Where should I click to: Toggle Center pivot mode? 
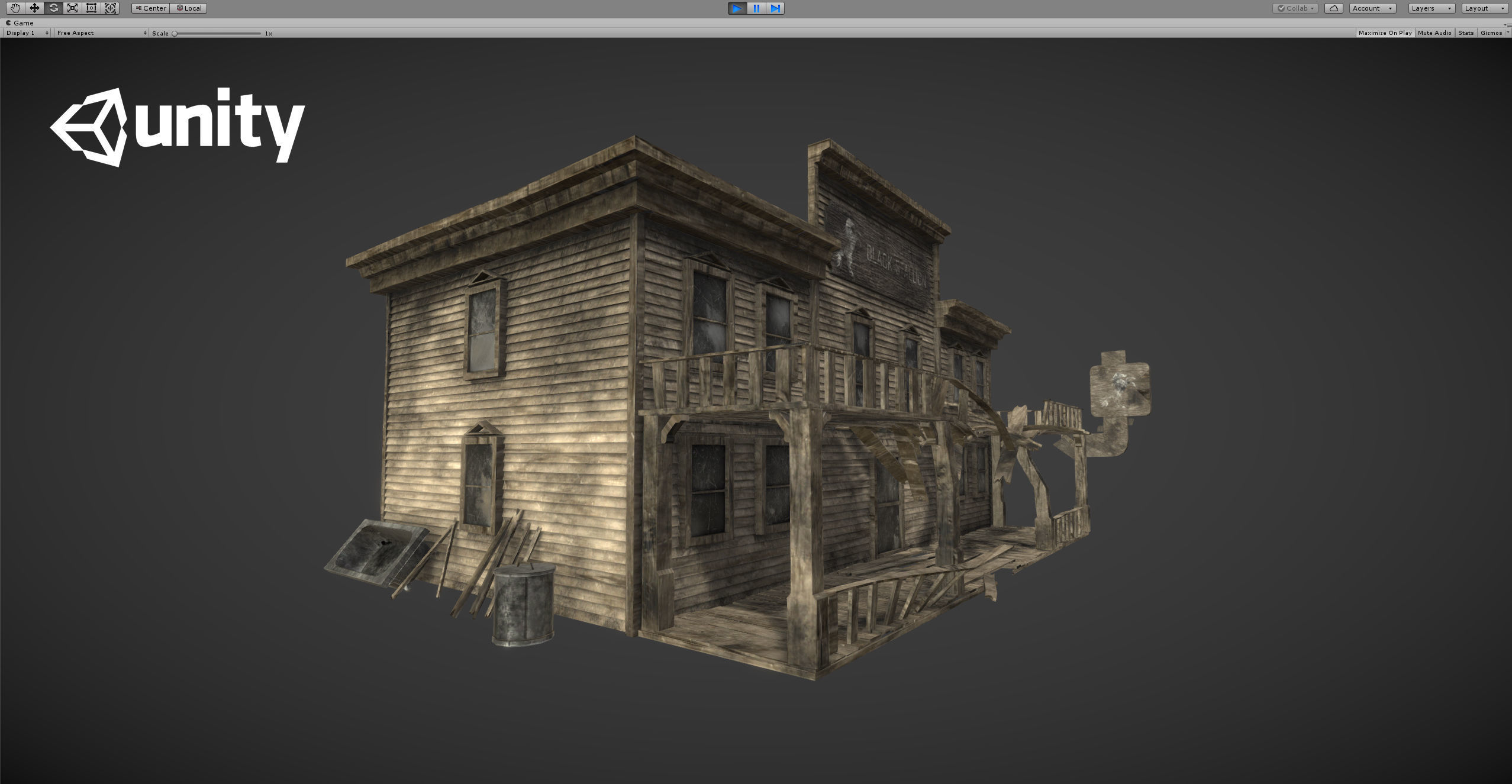(x=151, y=8)
